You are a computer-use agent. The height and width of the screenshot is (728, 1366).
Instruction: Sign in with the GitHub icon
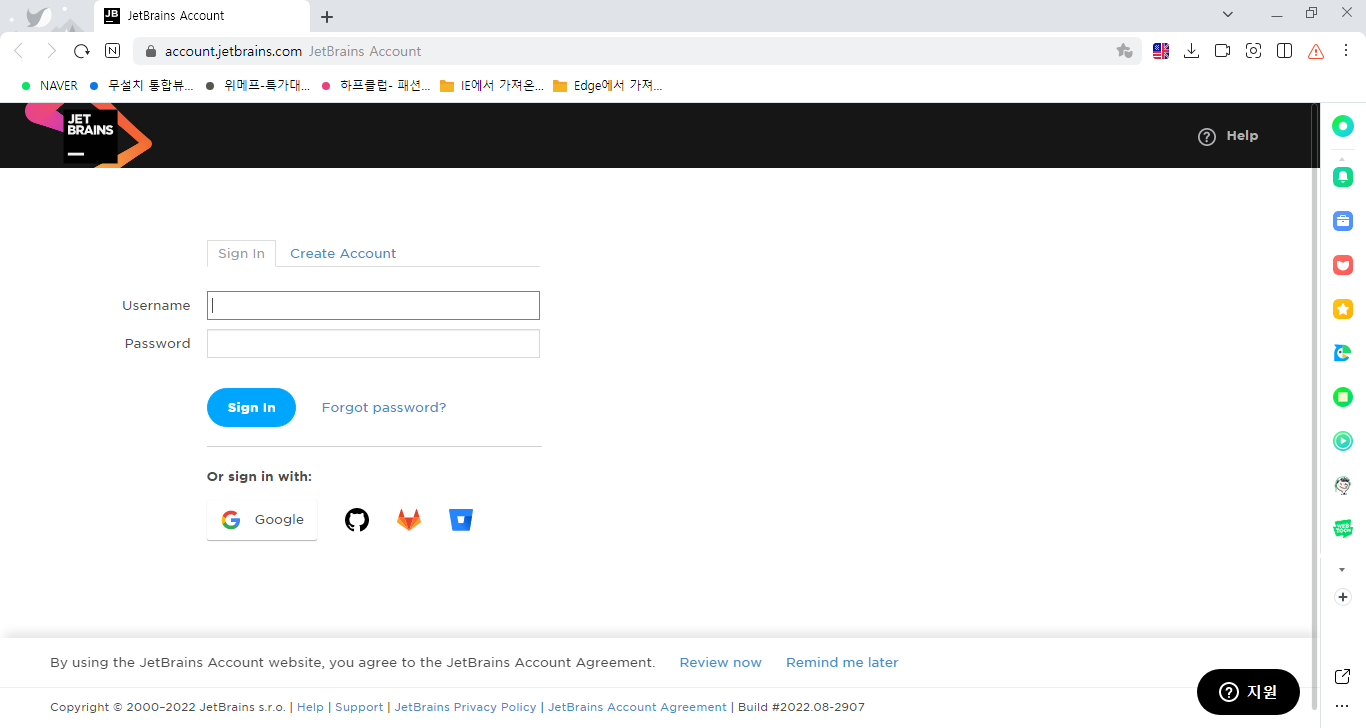point(357,520)
